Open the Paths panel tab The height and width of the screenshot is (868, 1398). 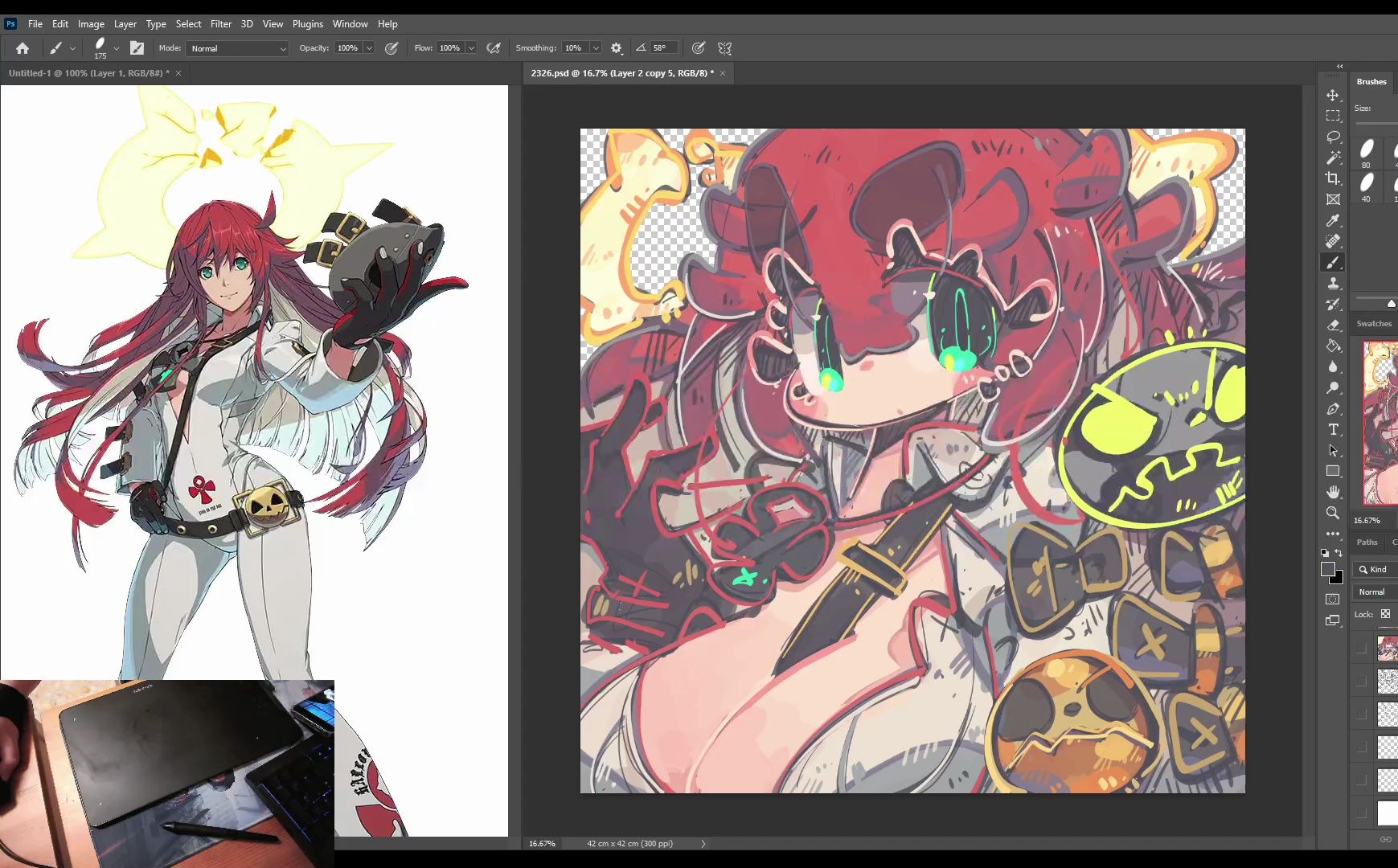(x=1367, y=542)
